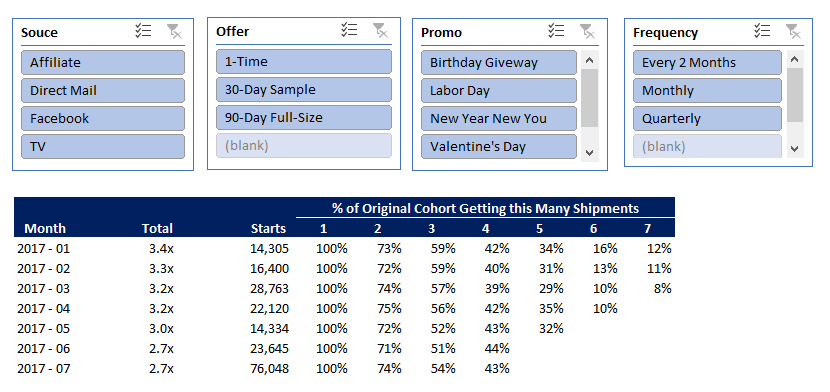Toggle the Facebook source filter

pyautogui.click(x=103, y=118)
